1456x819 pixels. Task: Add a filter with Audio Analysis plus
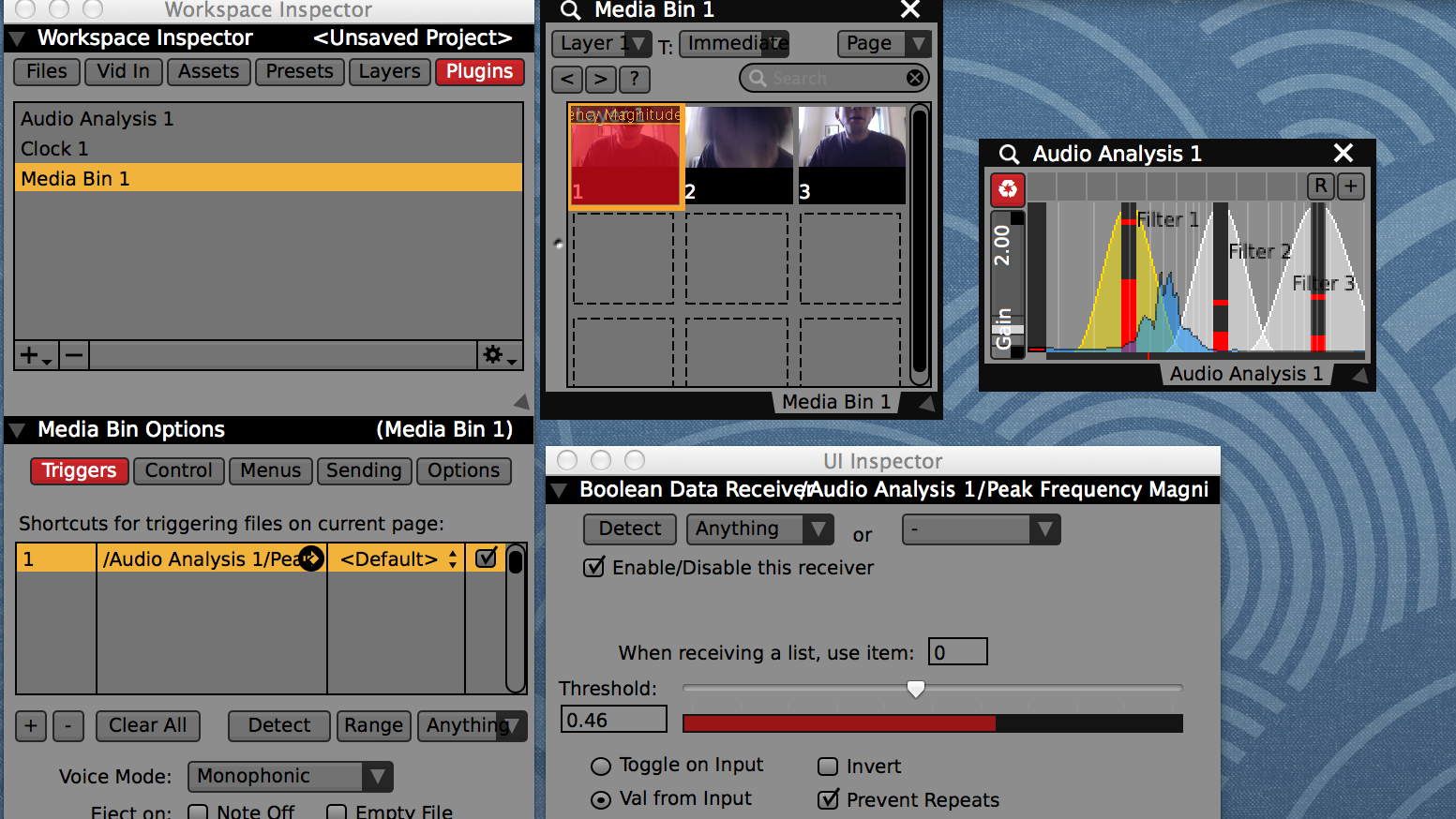[1351, 186]
